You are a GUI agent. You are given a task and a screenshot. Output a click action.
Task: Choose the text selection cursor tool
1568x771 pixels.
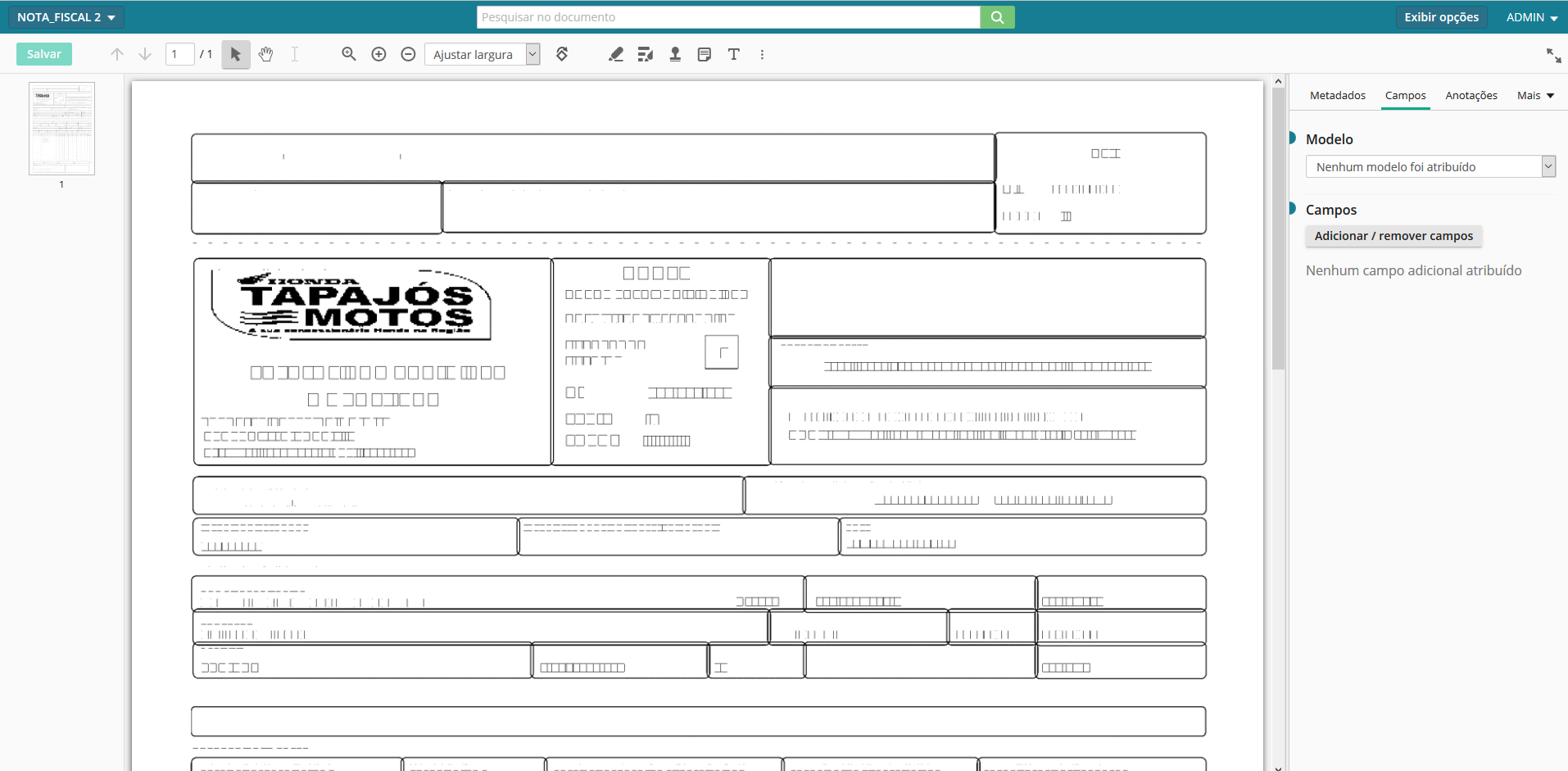[295, 54]
